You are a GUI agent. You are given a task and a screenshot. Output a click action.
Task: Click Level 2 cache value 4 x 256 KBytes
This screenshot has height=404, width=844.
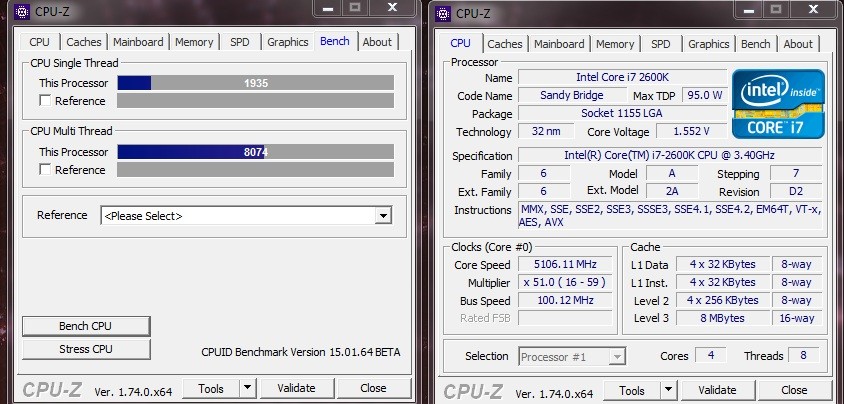click(x=722, y=300)
